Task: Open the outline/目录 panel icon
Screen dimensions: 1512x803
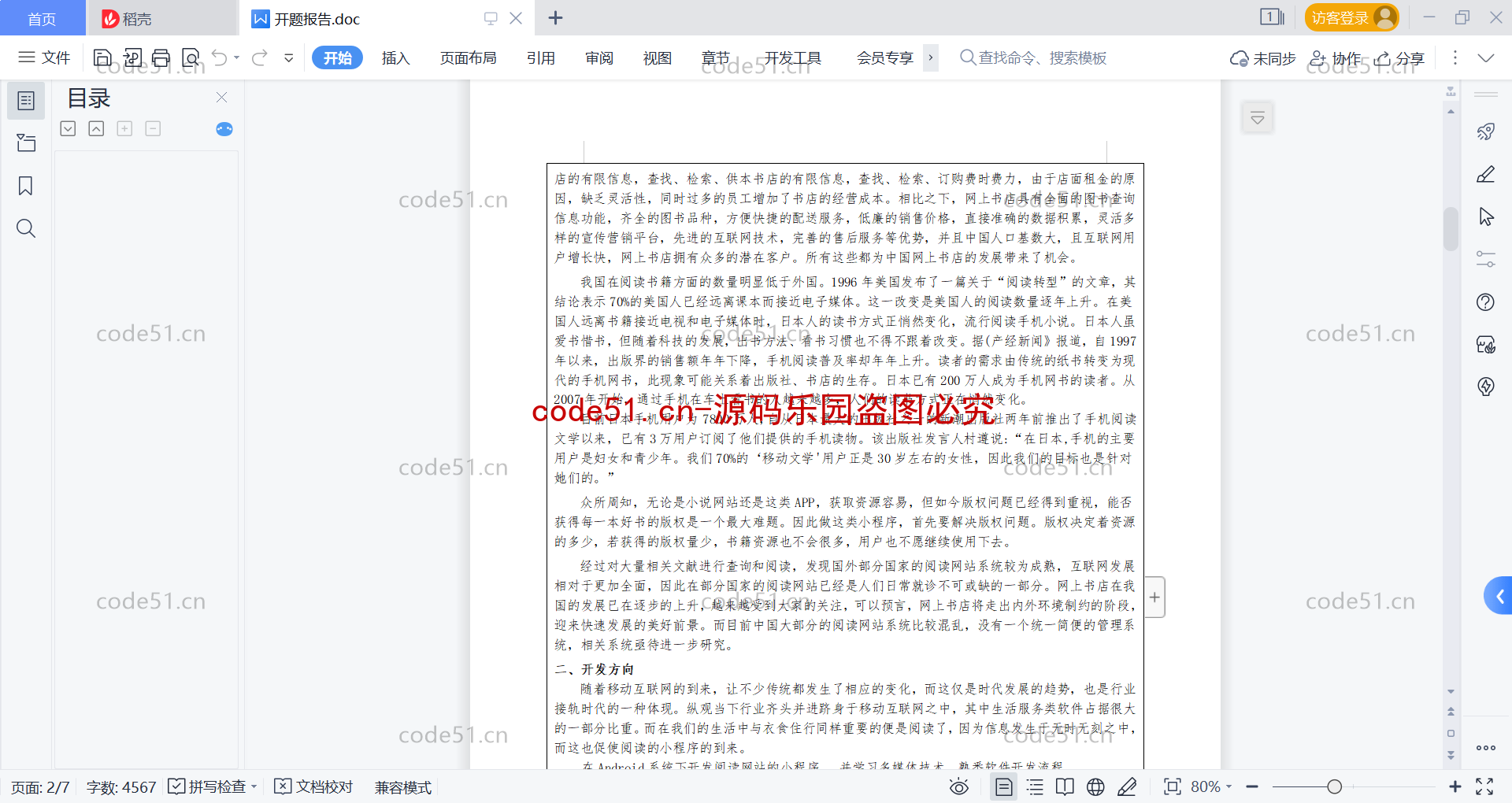Action: (26, 101)
